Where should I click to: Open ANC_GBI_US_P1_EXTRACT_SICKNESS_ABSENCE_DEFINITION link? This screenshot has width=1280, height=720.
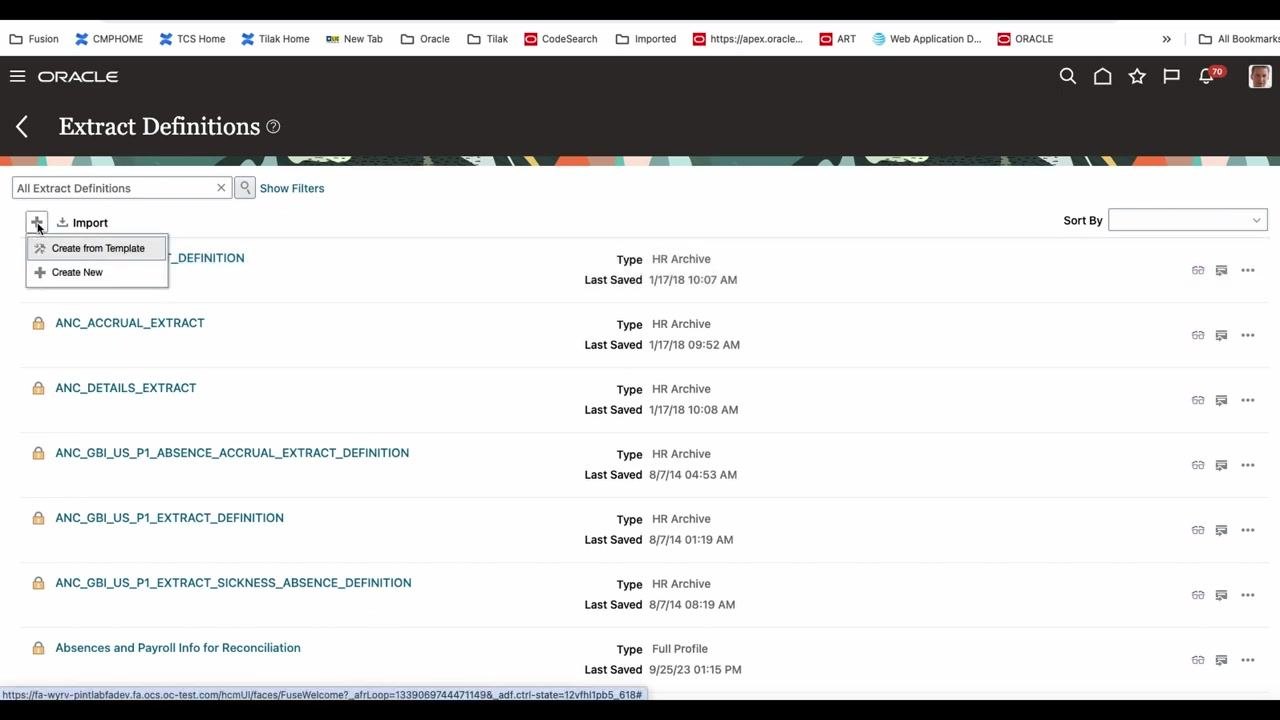233,583
